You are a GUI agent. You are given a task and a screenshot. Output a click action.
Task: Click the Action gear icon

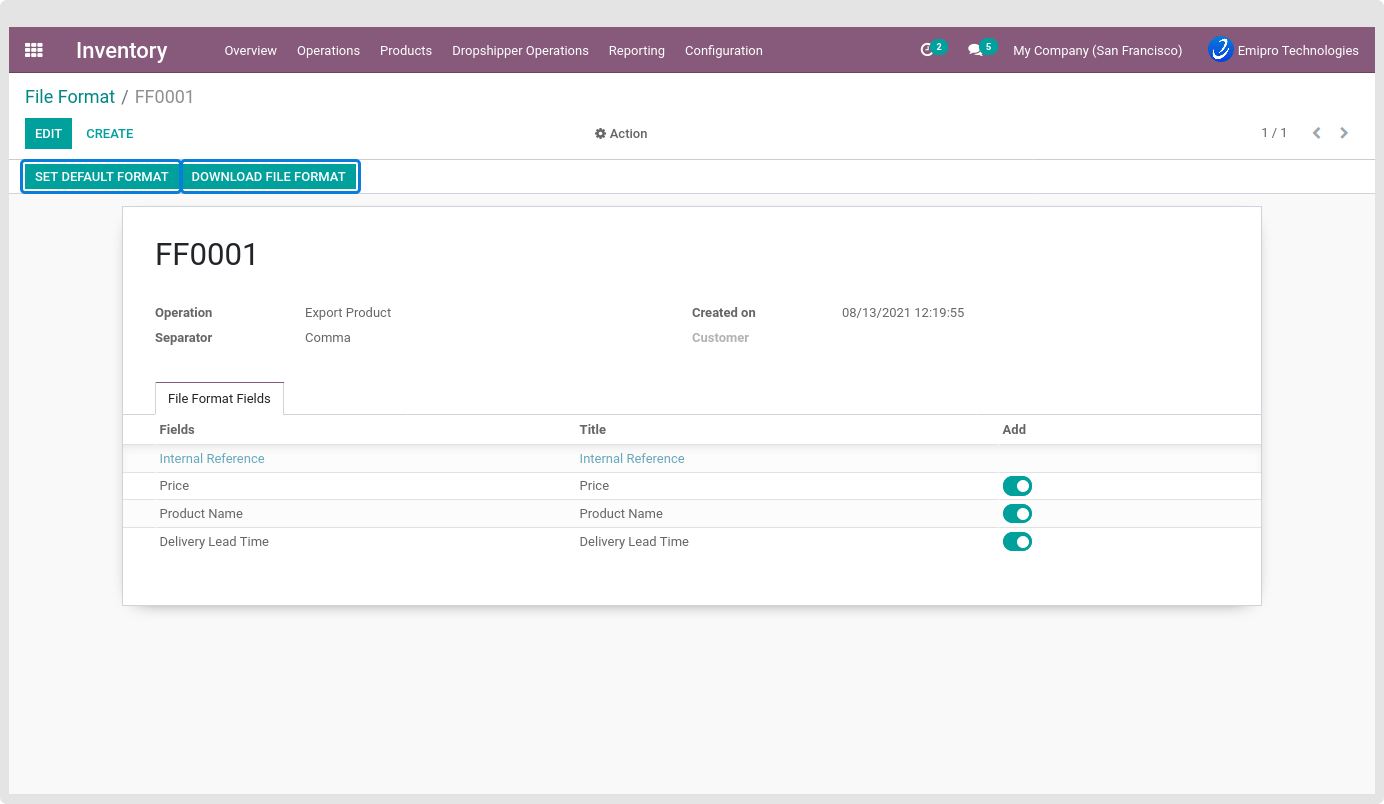click(600, 134)
